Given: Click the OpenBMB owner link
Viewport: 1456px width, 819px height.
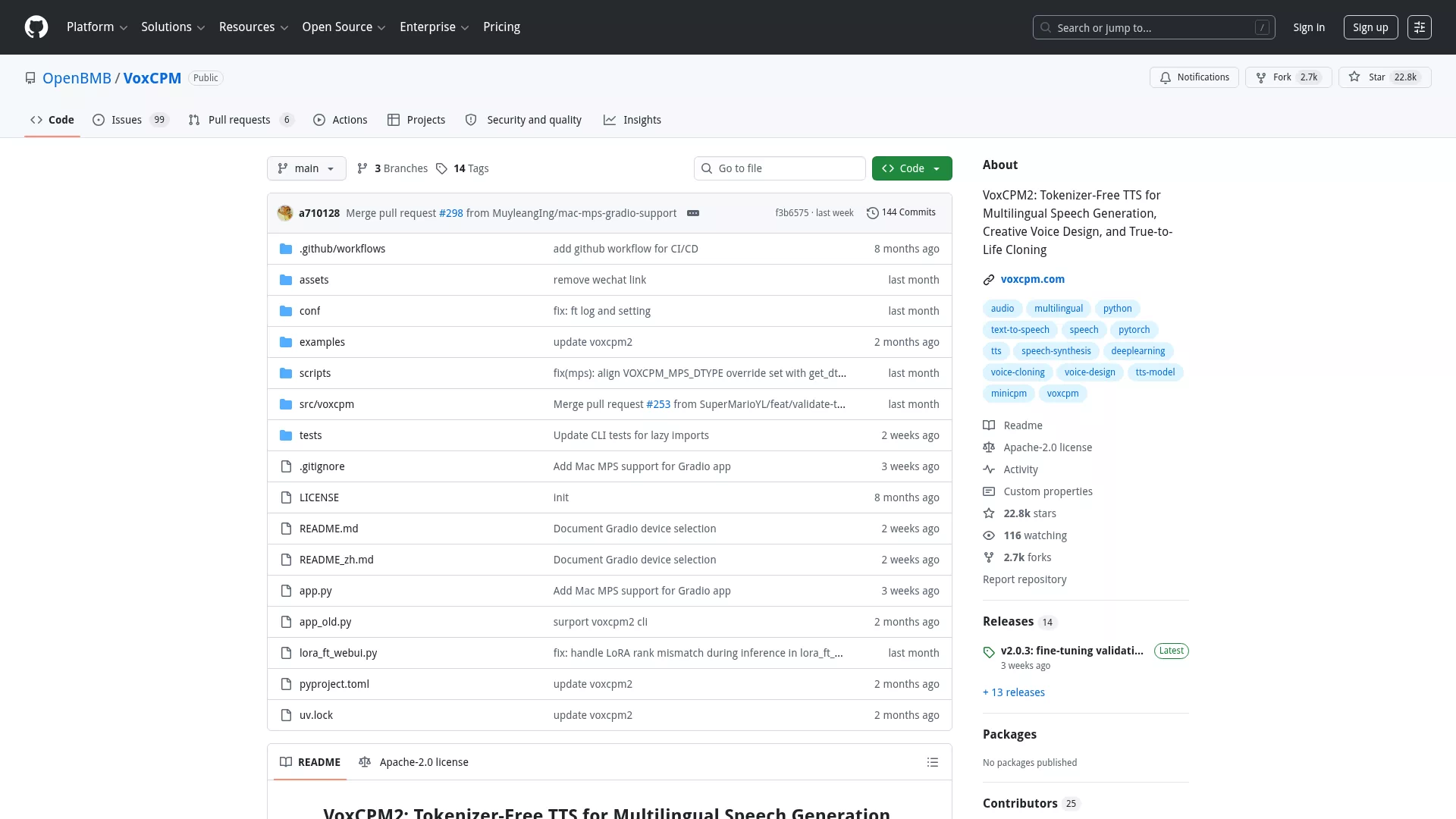Looking at the screenshot, I should 77,78.
